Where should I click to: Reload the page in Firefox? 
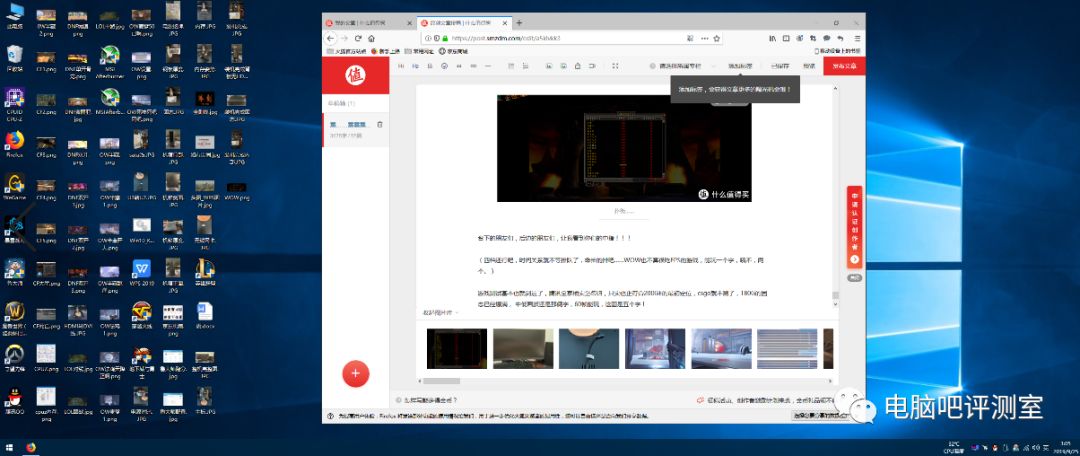358,39
